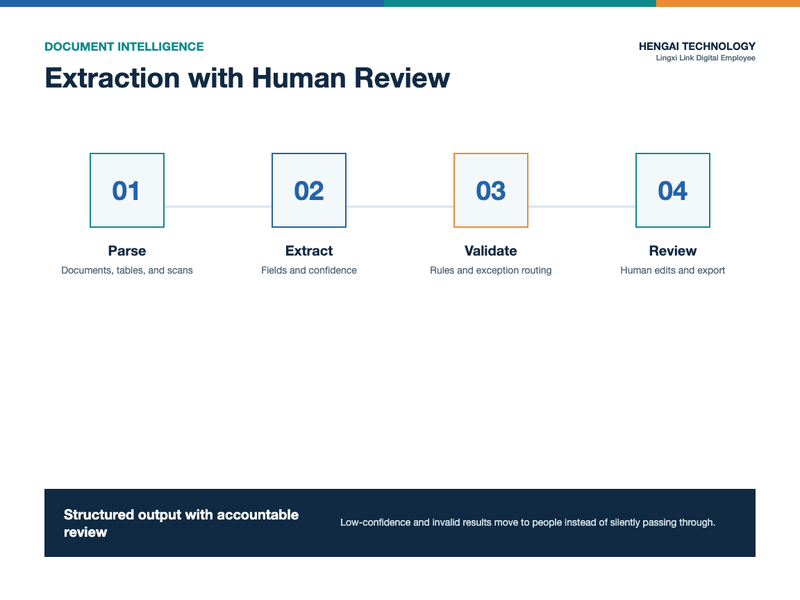800x600 pixels.
Task: Select the 'Validate' step label
Action: (x=491, y=251)
